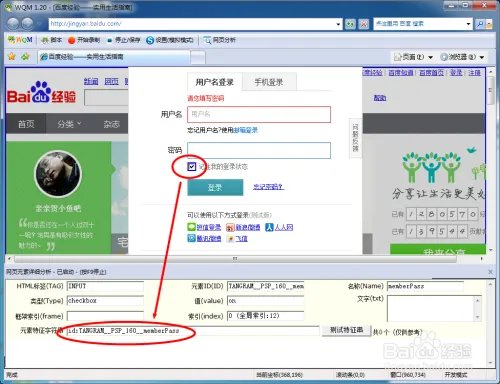Open the 页面 page dropdown menu
The image size is (500, 384).
coord(413,57)
